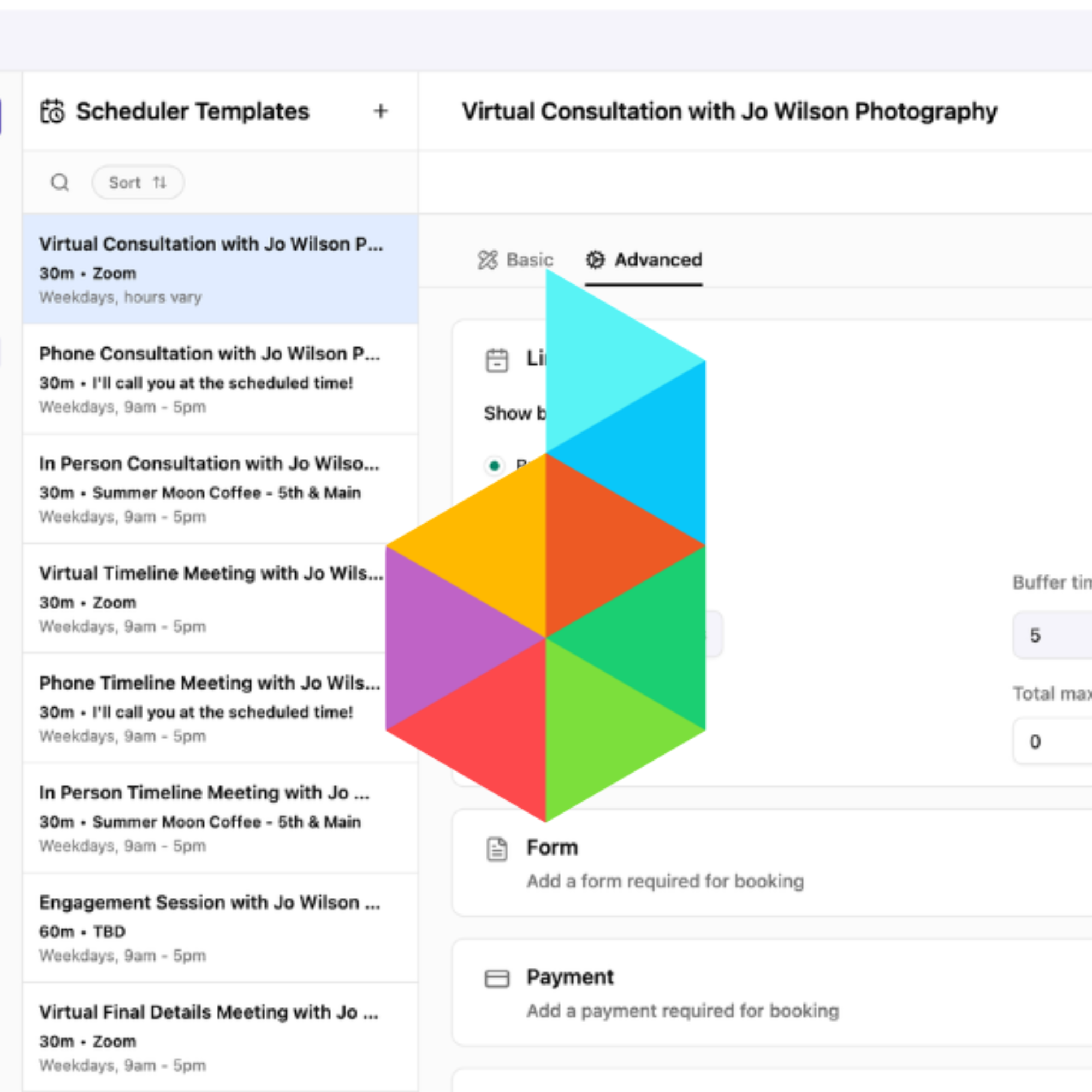Switch to the Advanced tab
Viewport: 1092px width, 1092px height.
click(x=644, y=260)
